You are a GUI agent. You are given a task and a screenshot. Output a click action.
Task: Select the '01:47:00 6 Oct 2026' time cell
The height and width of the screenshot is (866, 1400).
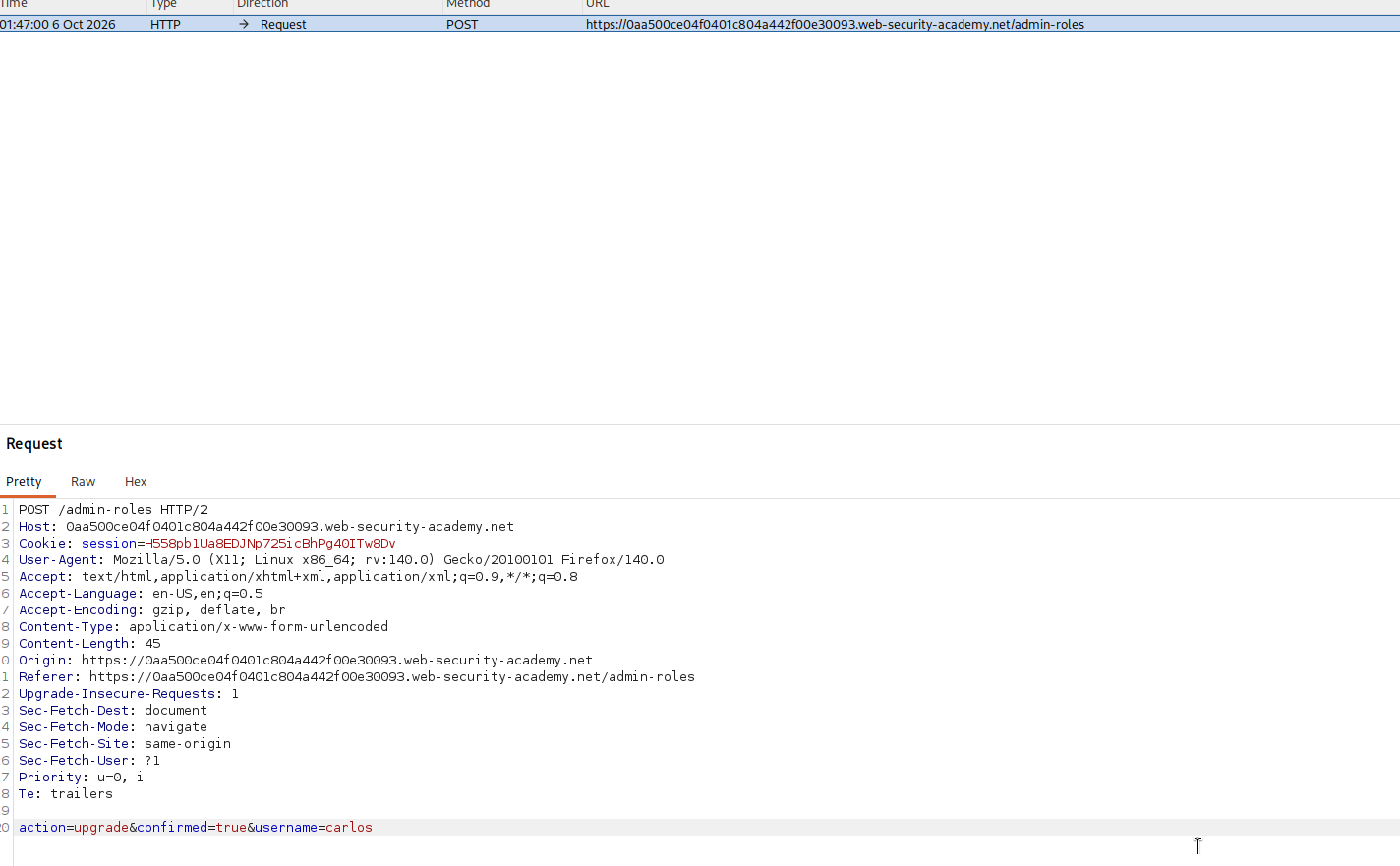coord(58,25)
